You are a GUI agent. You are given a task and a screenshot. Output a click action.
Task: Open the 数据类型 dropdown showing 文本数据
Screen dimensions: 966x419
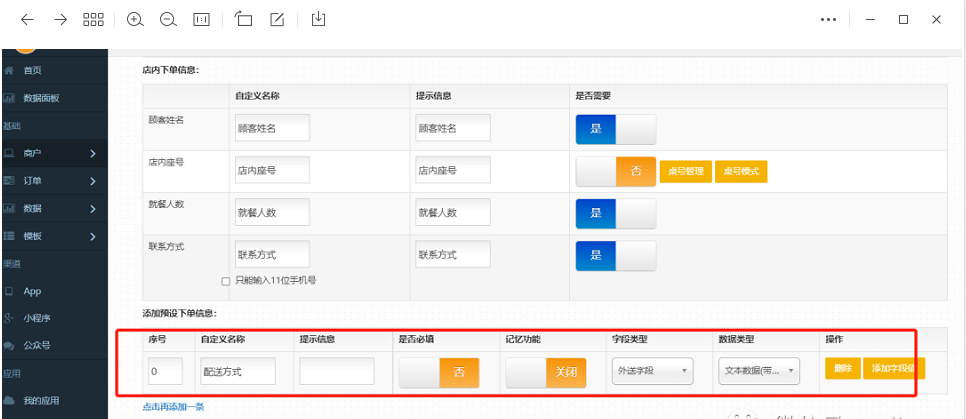[759, 371]
